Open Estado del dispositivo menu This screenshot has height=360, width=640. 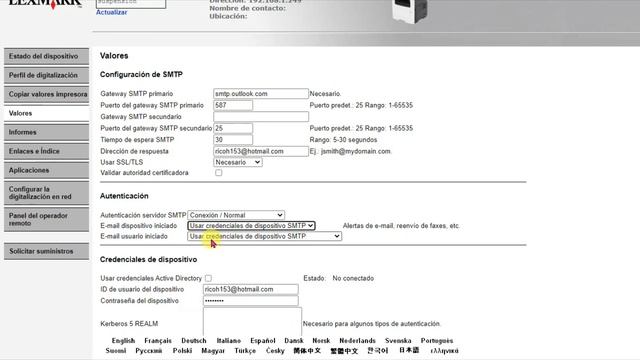[47, 56]
